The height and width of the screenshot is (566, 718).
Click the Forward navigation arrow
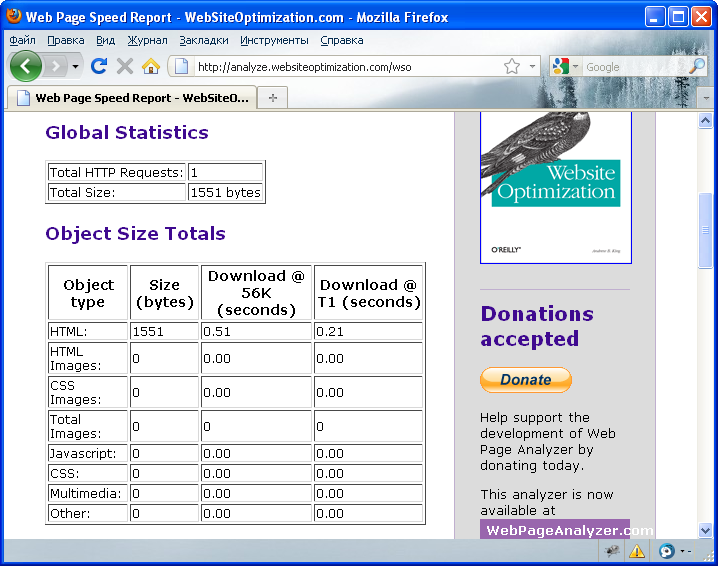click(x=56, y=67)
